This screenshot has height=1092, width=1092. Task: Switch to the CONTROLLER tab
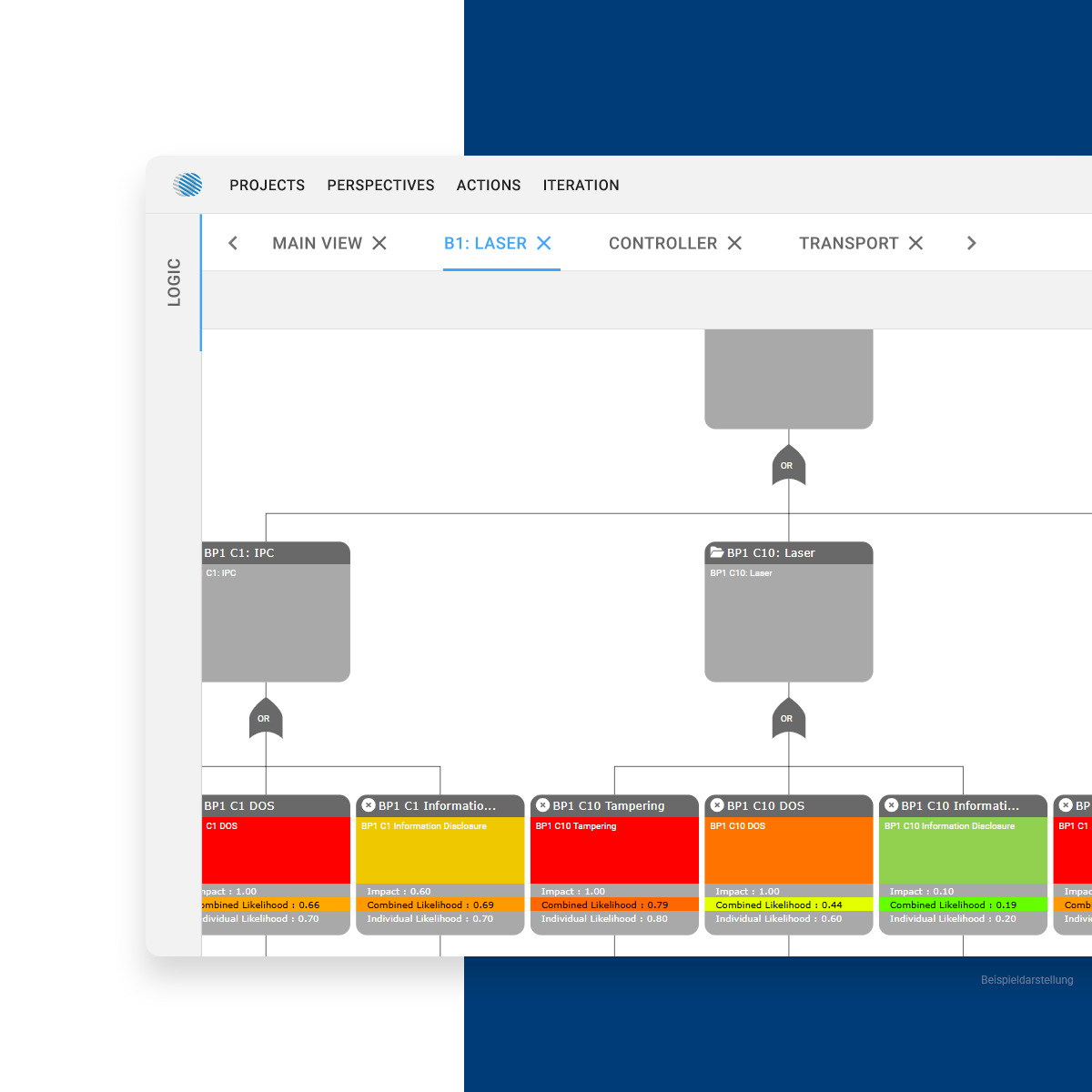662,243
